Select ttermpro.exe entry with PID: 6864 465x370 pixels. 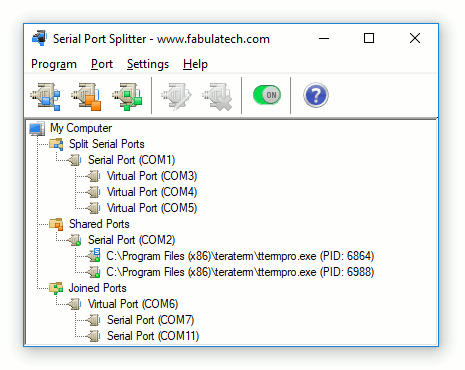[x=240, y=256]
